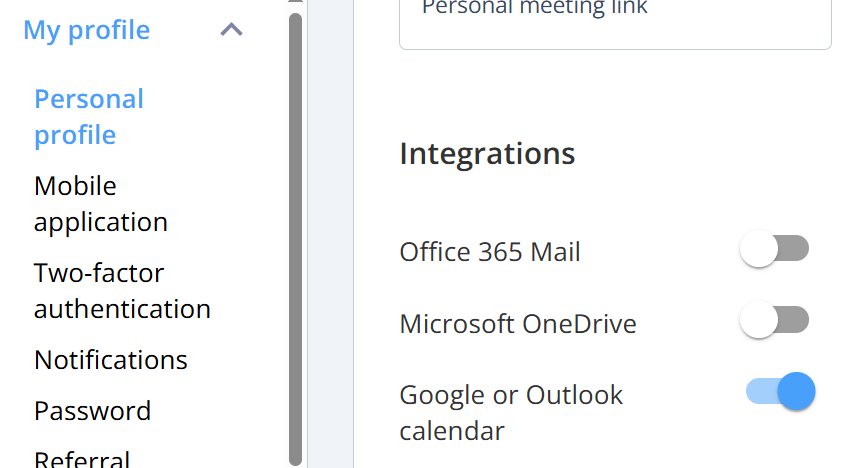Click the Microsoft OneDrive label
The height and width of the screenshot is (468, 858).
point(518,323)
